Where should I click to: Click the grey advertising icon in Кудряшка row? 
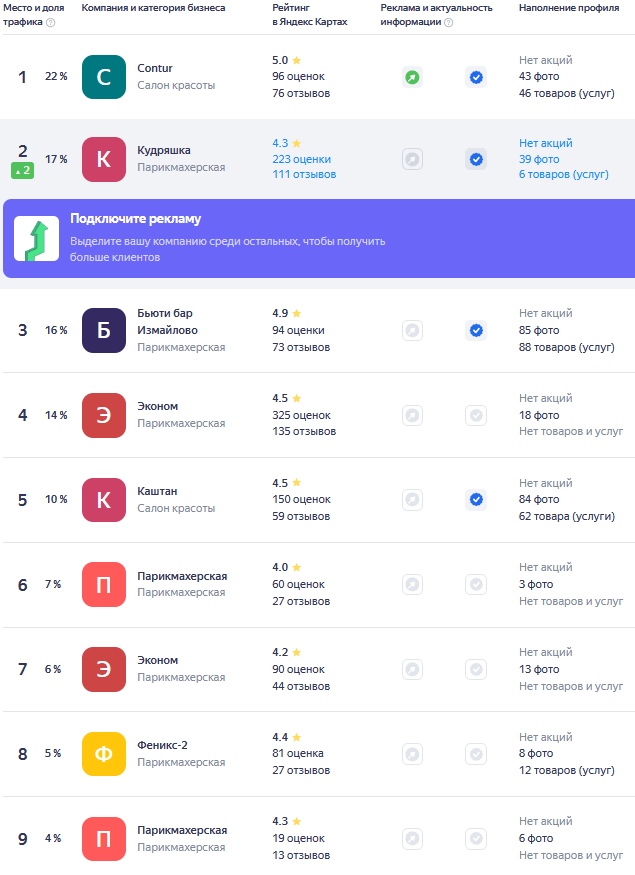412,160
